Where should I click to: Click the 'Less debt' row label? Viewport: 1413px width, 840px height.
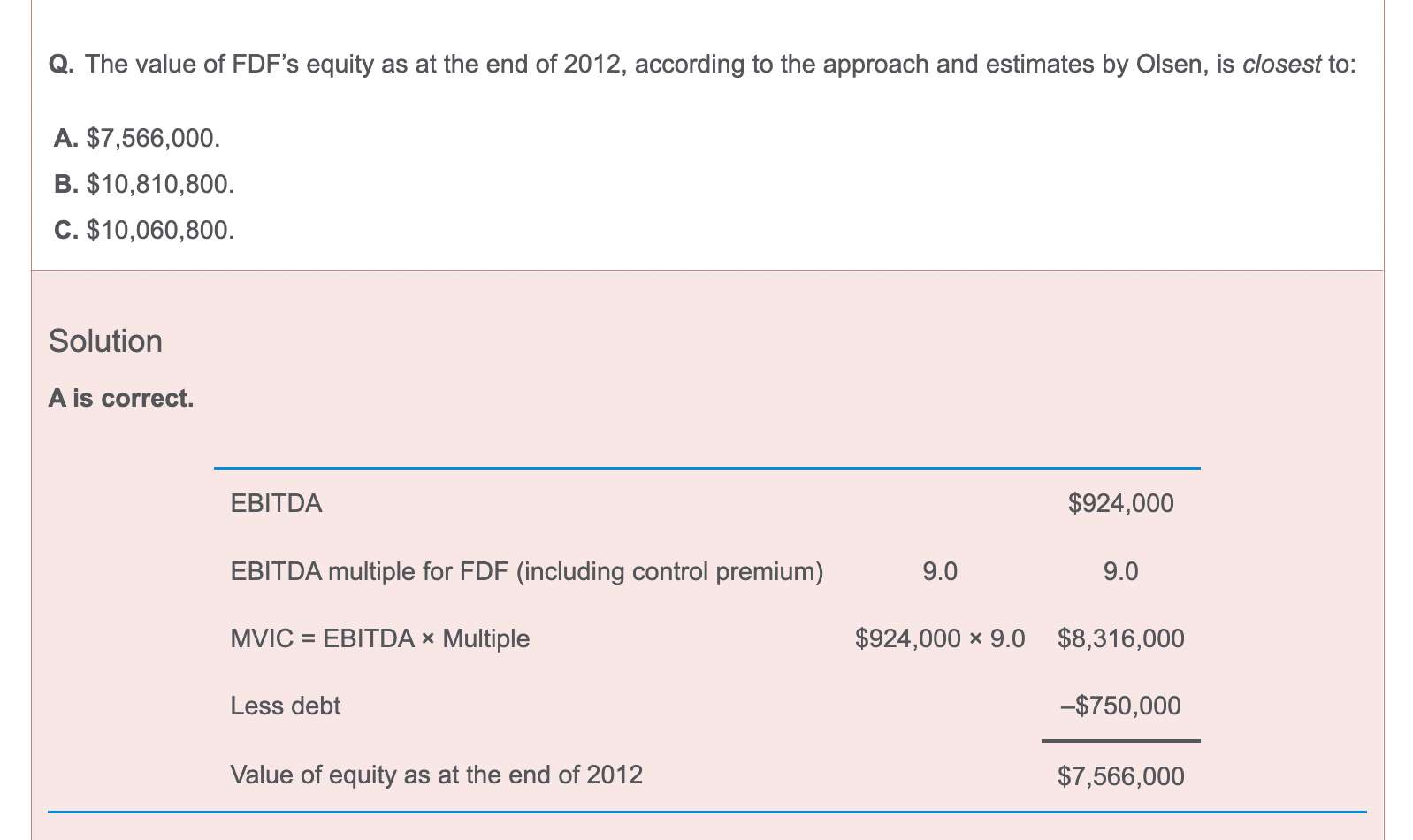(285, 706)
